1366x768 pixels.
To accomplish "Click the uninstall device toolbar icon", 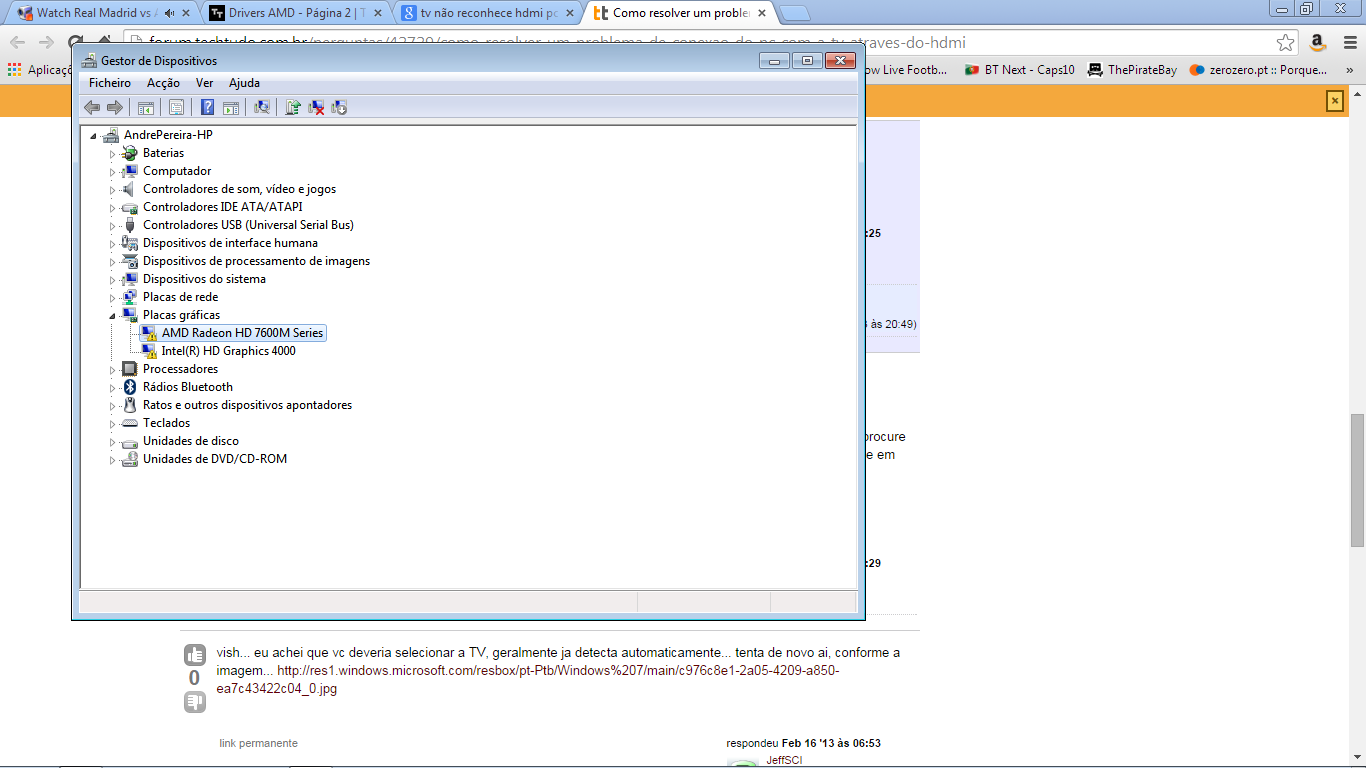I will click(x=316, y=108).
